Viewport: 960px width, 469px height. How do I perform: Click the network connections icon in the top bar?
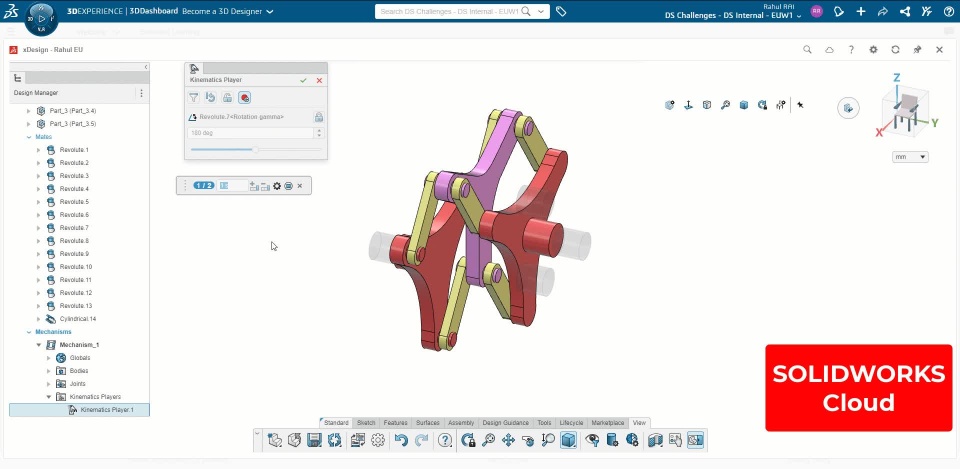905,11
